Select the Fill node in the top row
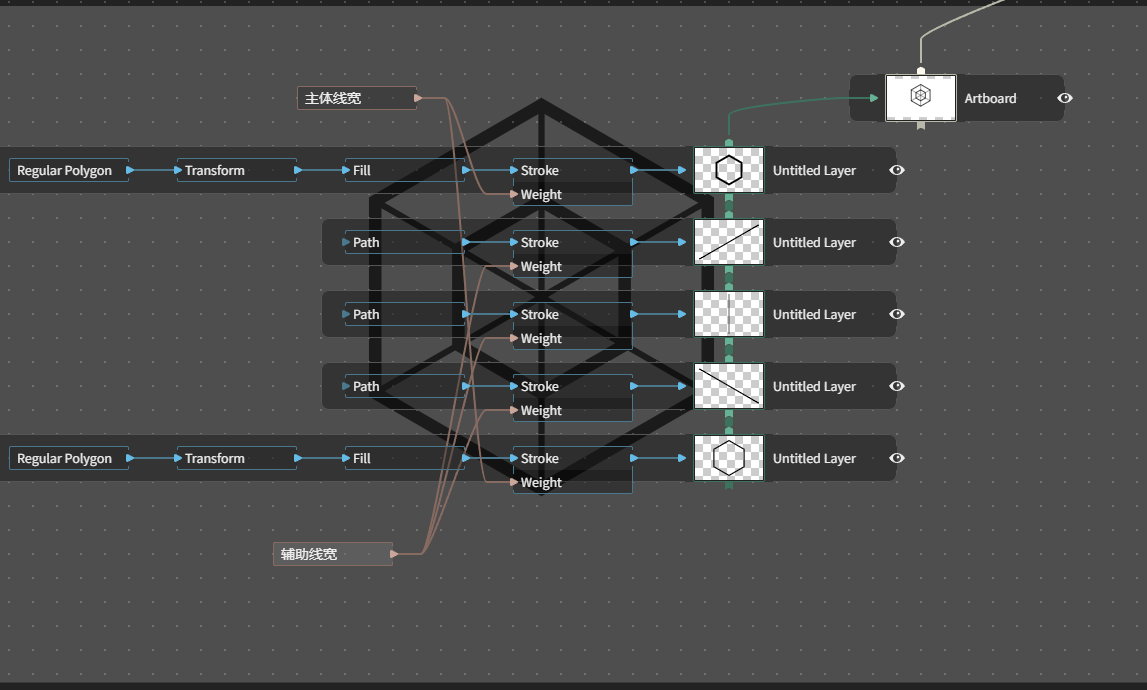Screen dimensions: 1147x690 tap(405, 170)
